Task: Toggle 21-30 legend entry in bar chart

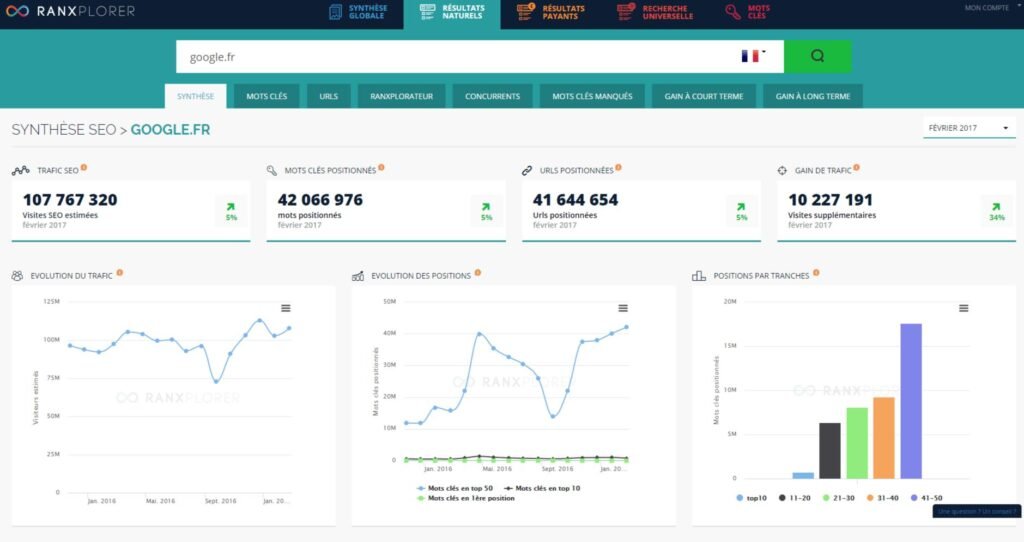Action: point(839,498)
